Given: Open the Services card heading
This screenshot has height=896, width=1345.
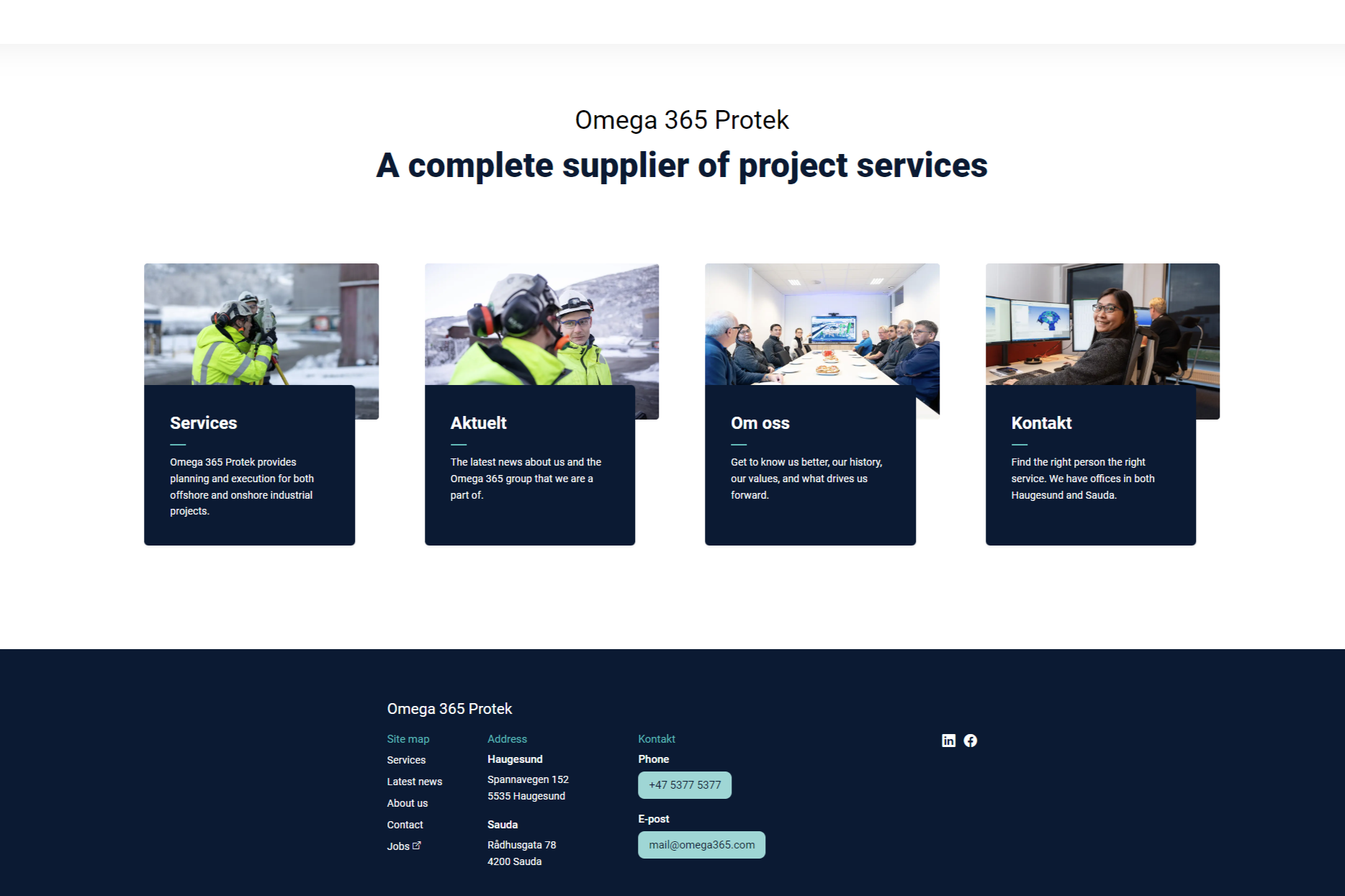Looking at the screenshot, I should pyautogui.click(x=203, y=423).
